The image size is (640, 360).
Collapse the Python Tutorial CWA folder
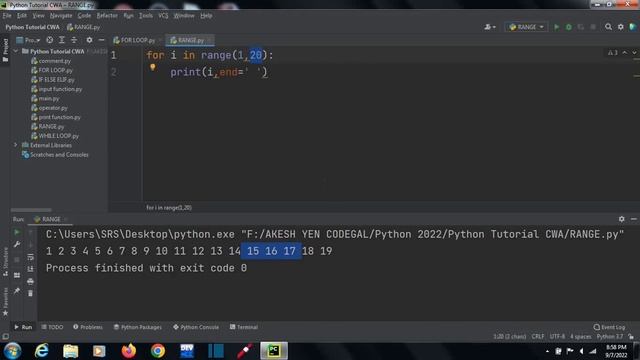(x=16, y=51)
